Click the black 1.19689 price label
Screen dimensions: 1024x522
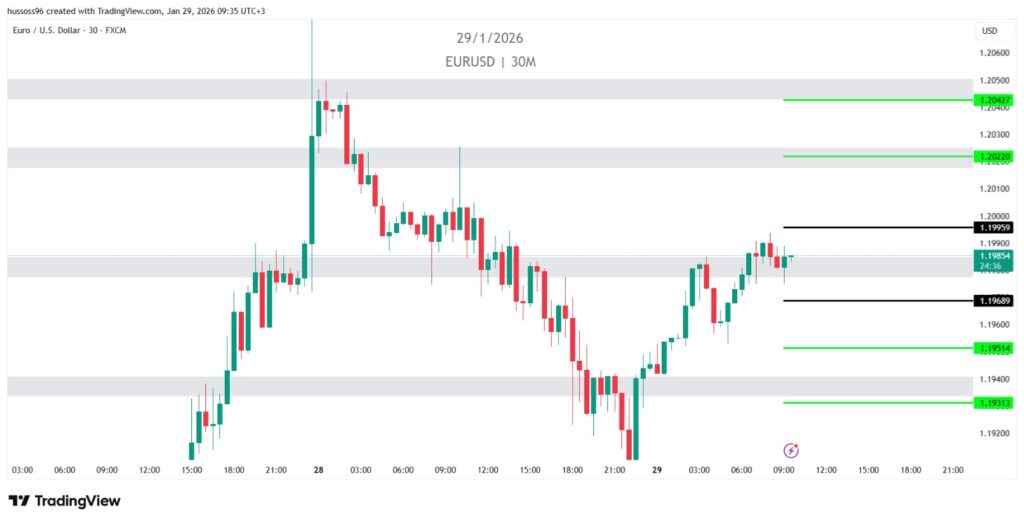click(x=996, y=300)
